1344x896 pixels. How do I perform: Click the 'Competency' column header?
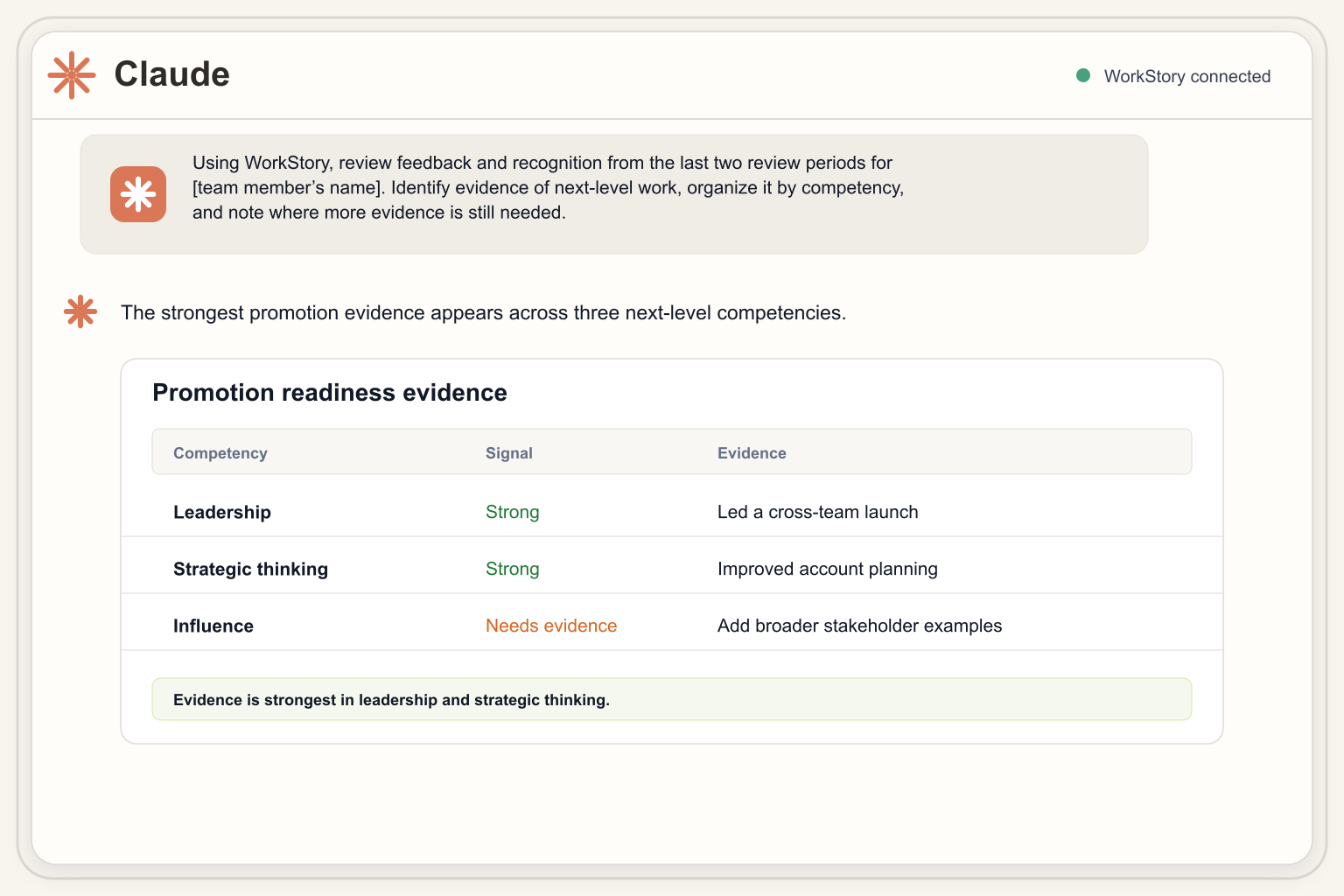pos(220,453)
